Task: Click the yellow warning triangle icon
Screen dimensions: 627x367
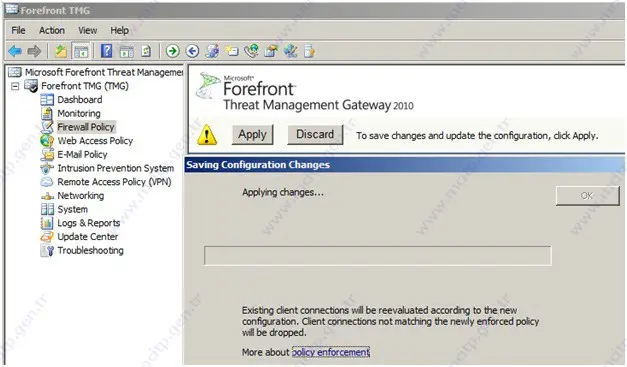Action: click(207, 135)
